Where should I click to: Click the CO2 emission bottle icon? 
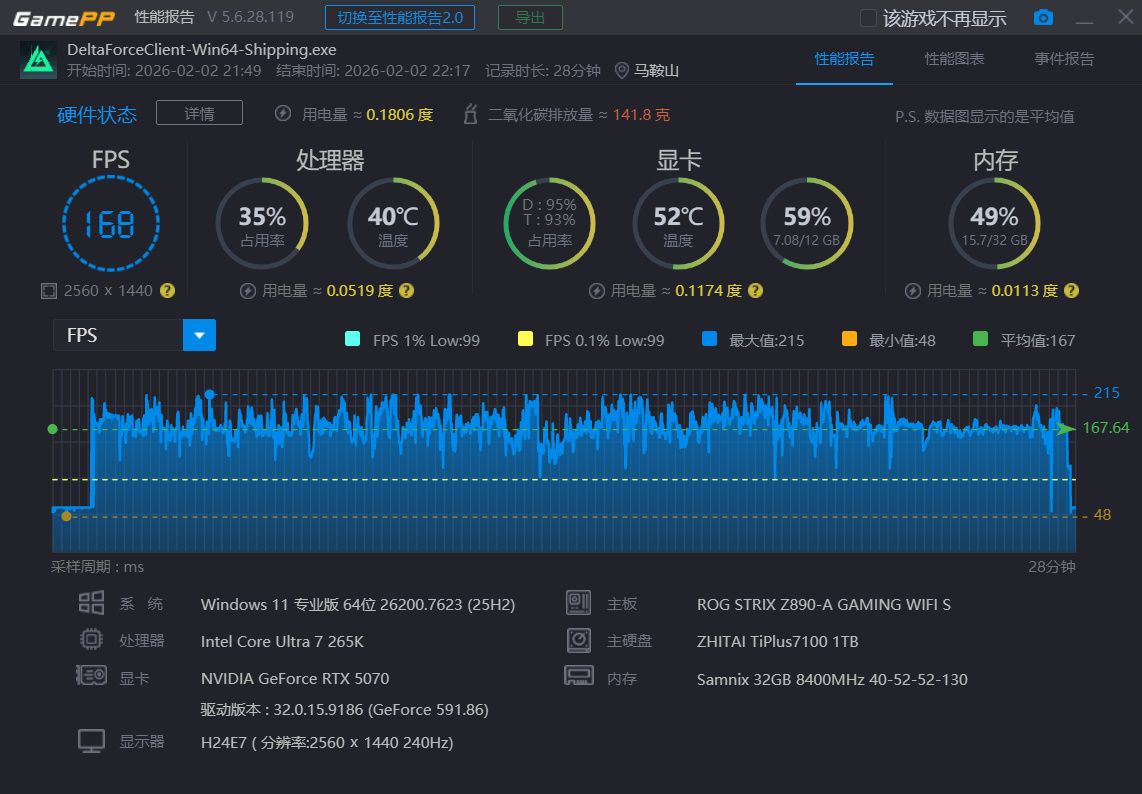point(470,114)
